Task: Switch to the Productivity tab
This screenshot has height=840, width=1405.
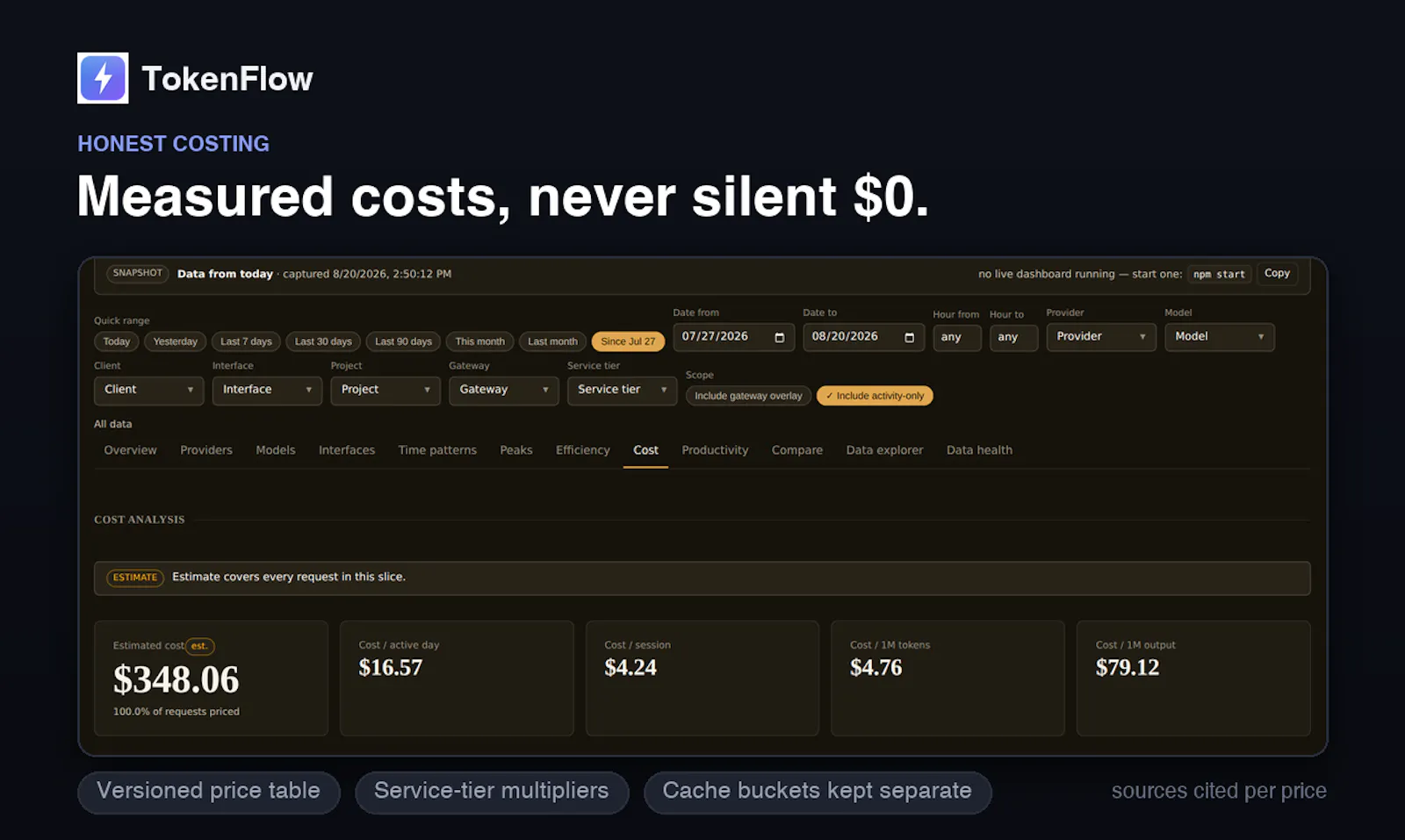Action: coord(715,450)
